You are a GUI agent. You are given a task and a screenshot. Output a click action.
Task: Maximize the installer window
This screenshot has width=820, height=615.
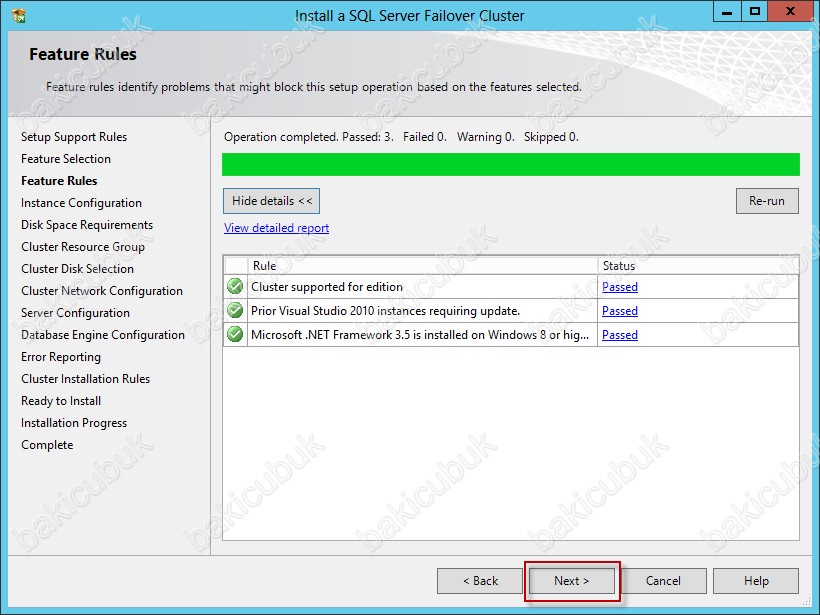pos(755,12)
